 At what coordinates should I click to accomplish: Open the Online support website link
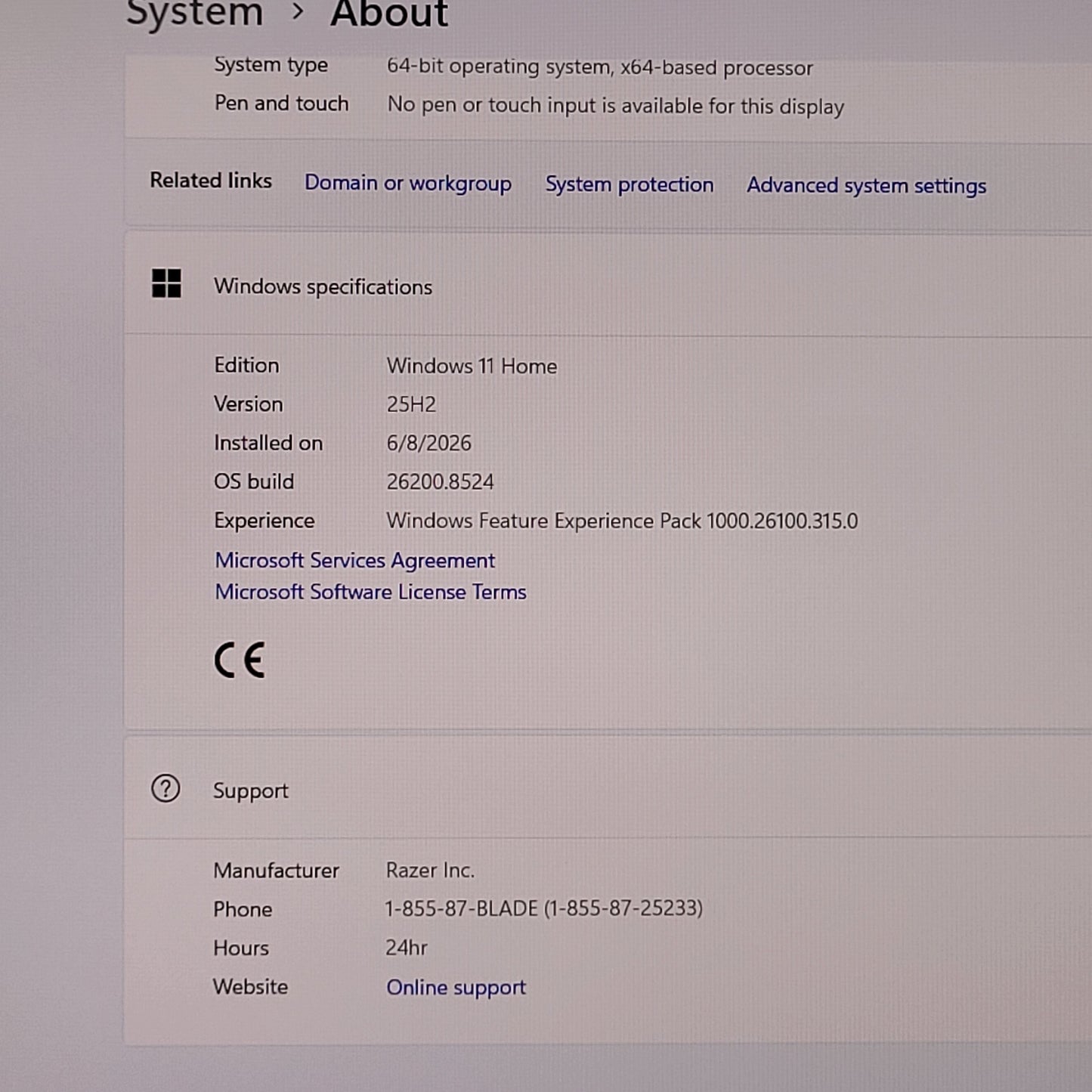pyautogui.click(x=456, y=988)
